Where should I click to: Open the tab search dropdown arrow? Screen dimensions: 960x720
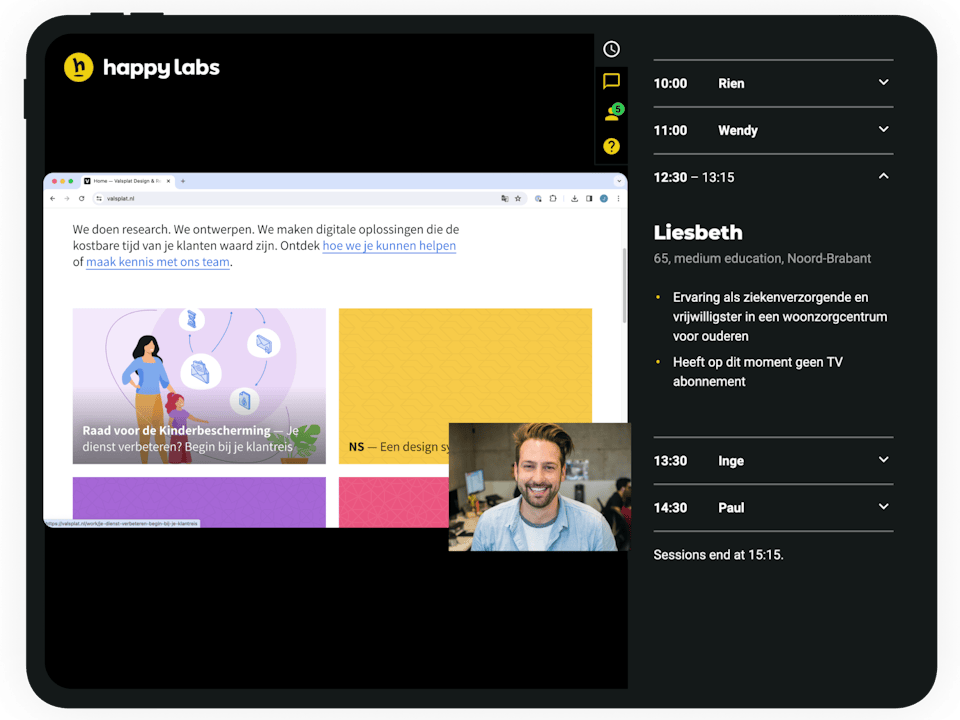coord(619,181)
